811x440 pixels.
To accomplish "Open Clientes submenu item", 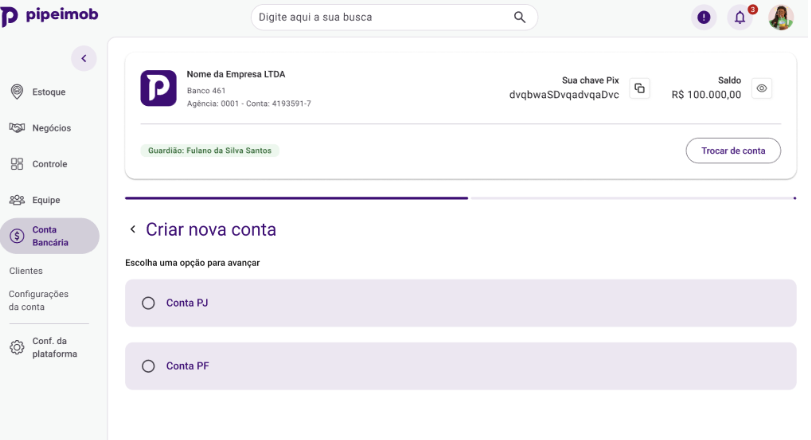I will (x=26, y=271).
